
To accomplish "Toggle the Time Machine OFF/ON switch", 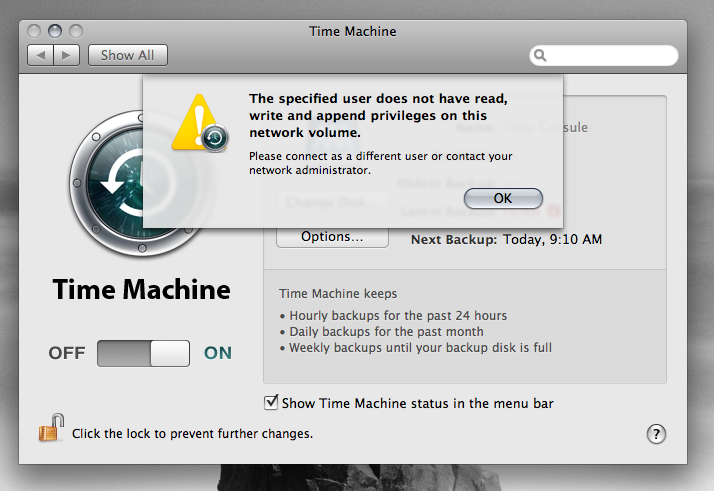I will (x=143, y=353).
